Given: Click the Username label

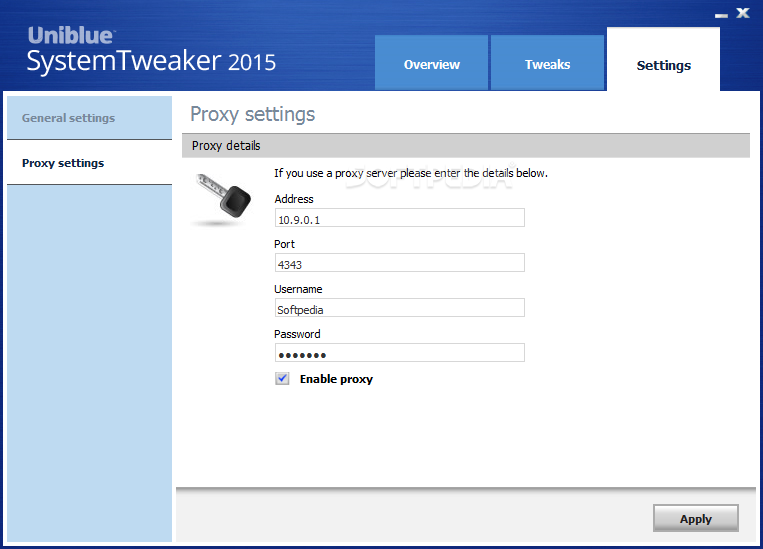Looking at the screenshot, I should (298, 289).
